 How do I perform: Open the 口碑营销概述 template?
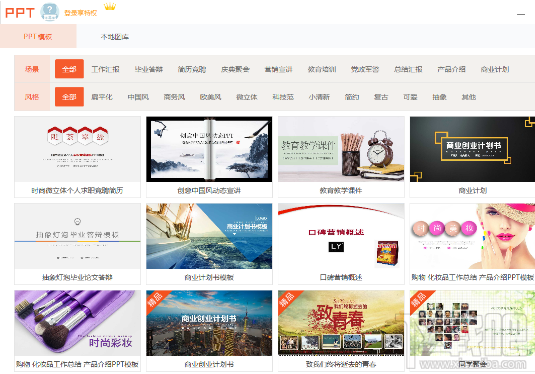tap(341, 236)
